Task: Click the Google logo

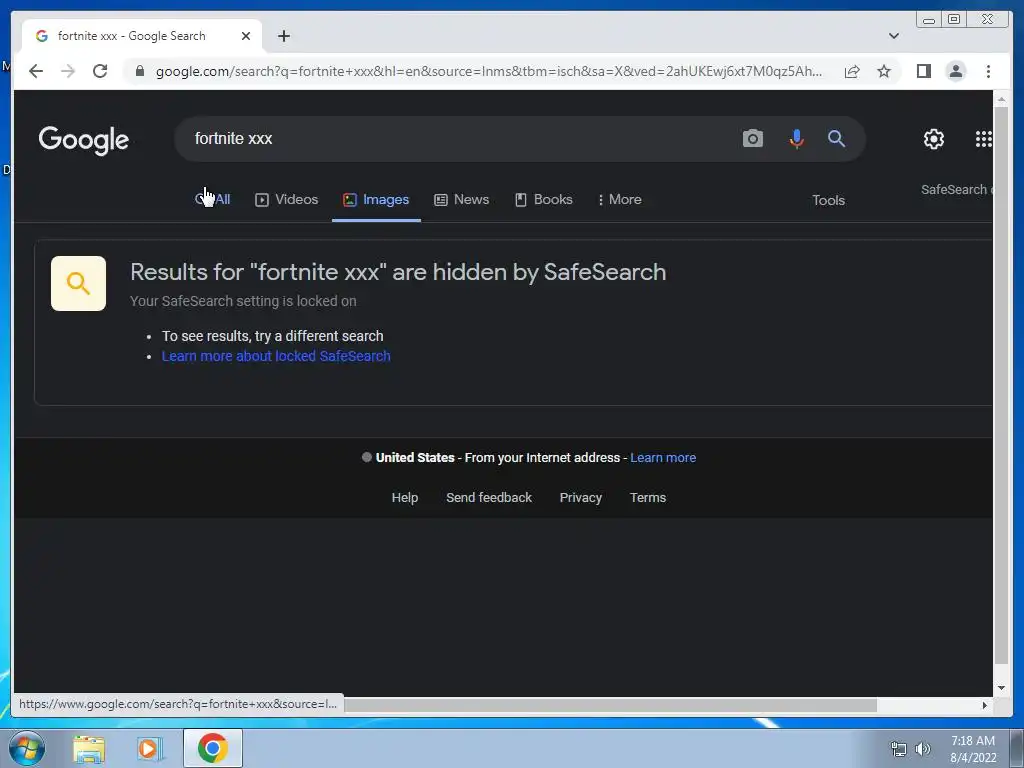Action: (84, 140)
